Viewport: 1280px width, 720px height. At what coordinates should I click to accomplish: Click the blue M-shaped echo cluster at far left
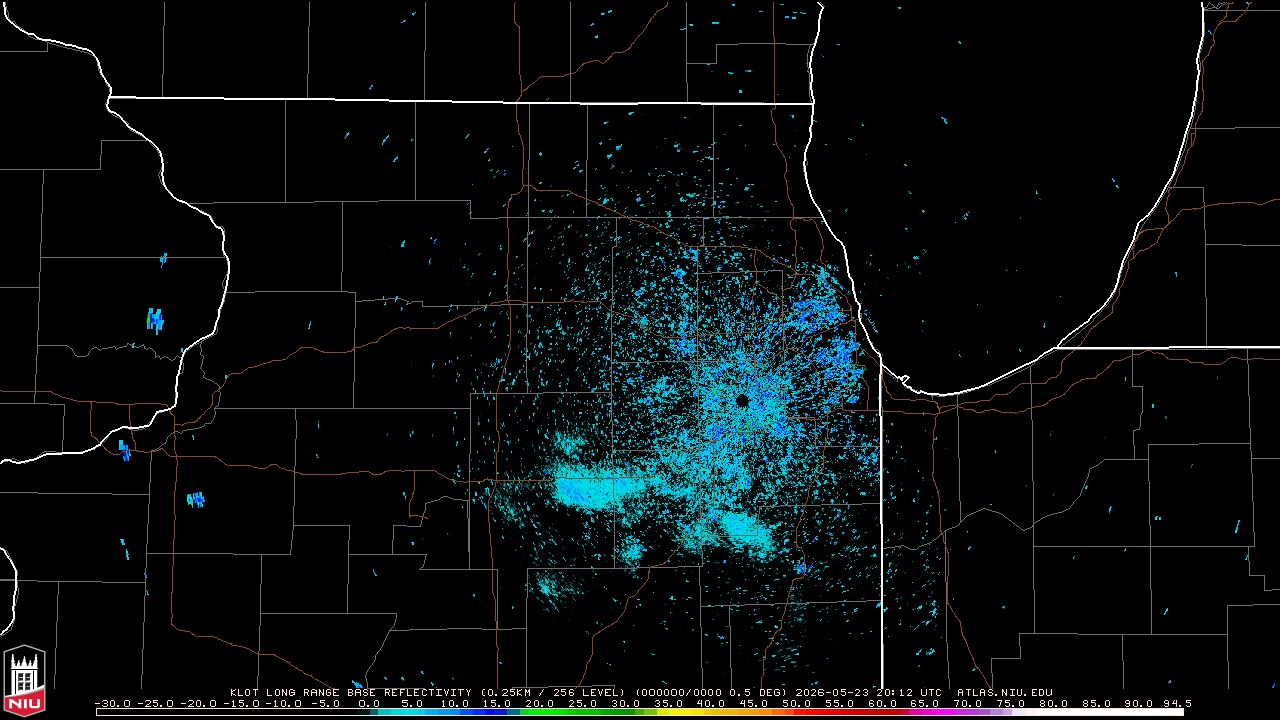point(155,321)
